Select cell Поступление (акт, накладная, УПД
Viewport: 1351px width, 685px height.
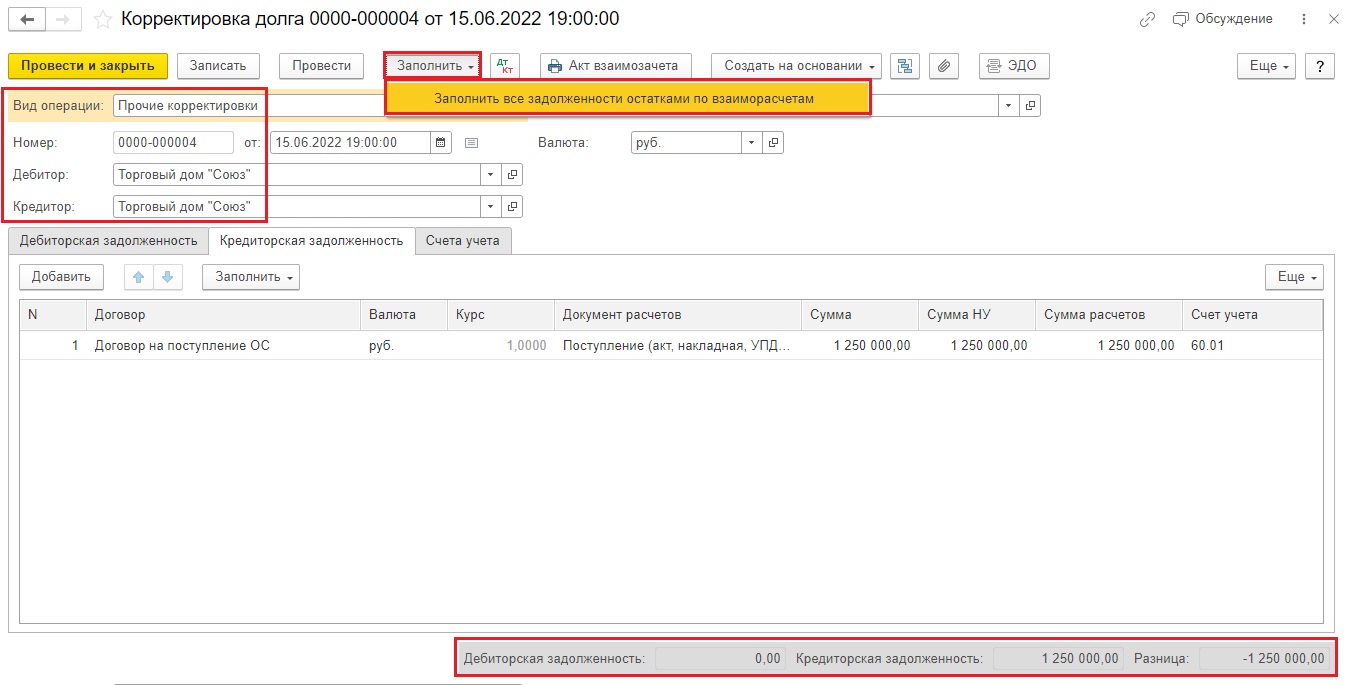(678, 346)
